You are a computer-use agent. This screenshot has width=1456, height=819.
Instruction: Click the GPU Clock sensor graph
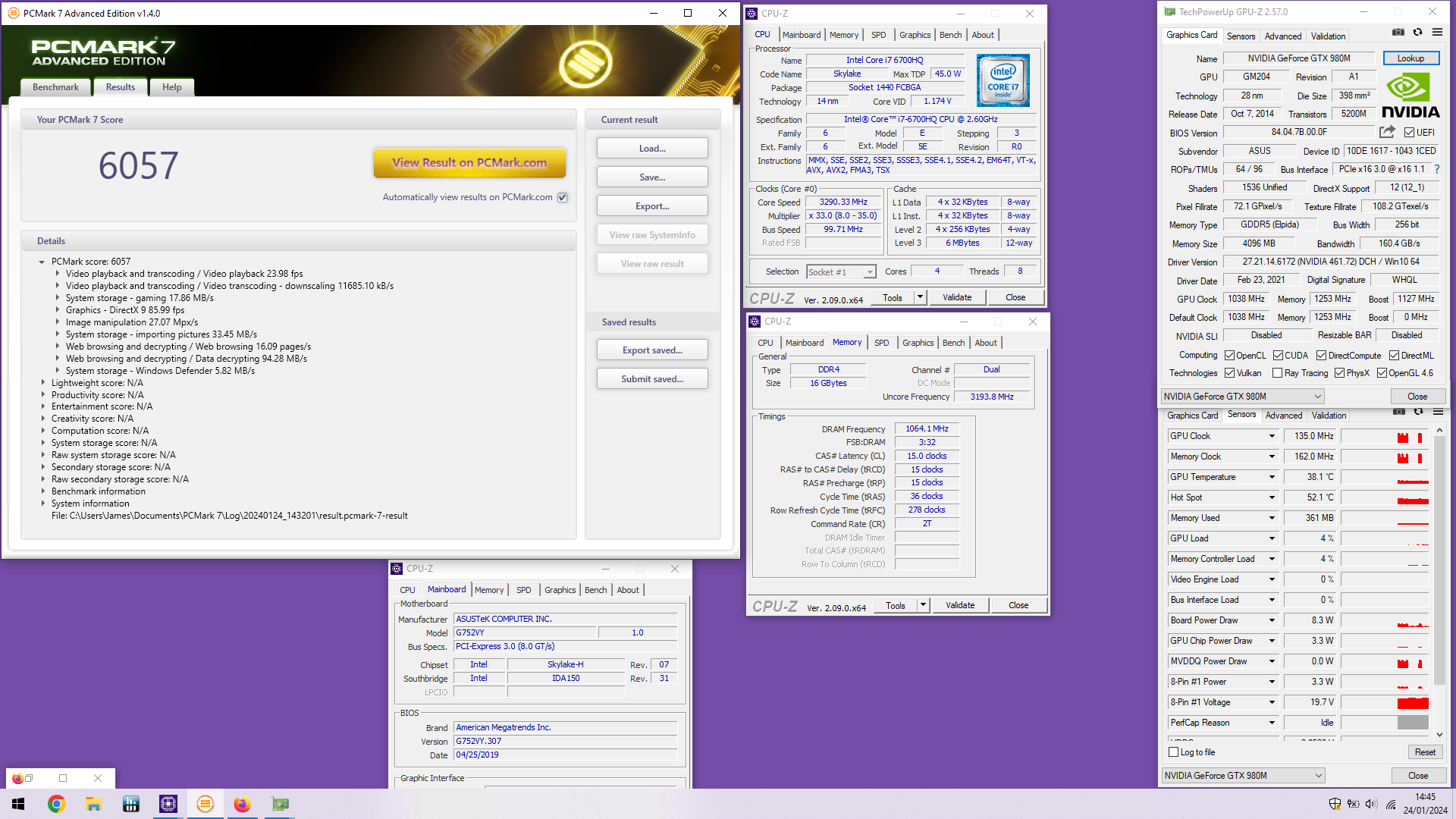[x=1385, y=436]
